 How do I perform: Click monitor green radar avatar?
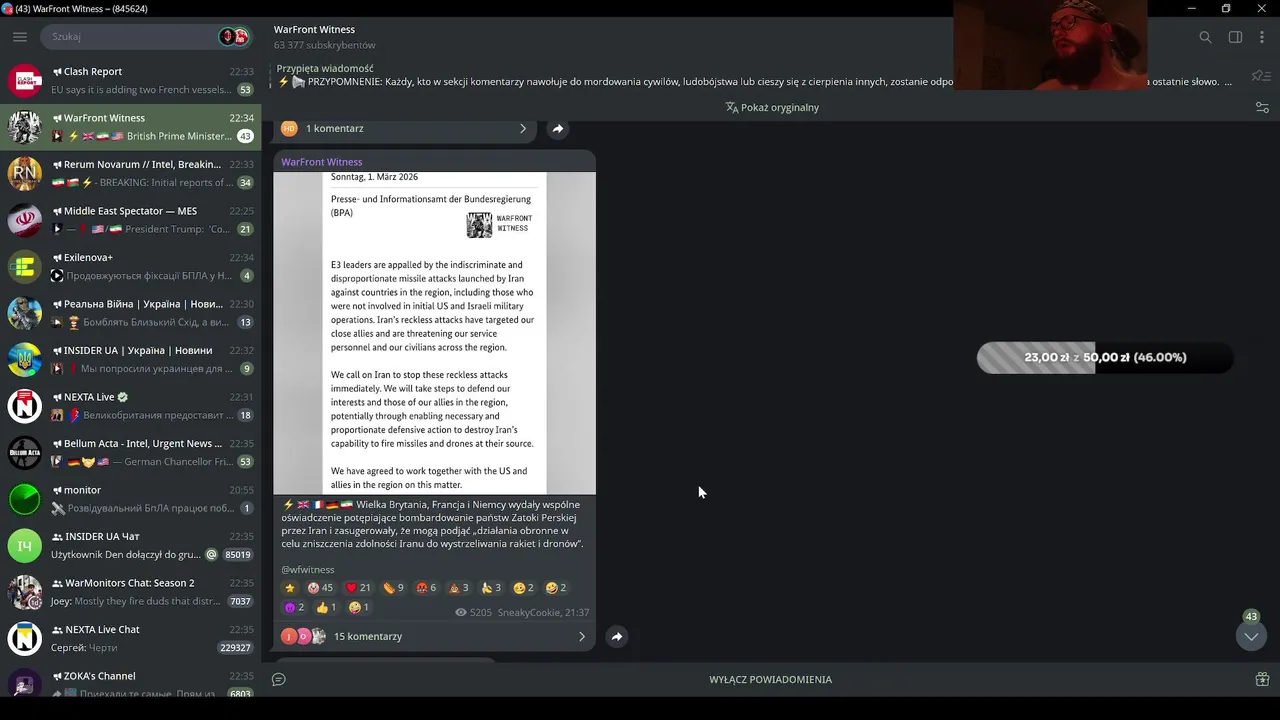click(25, 499)
